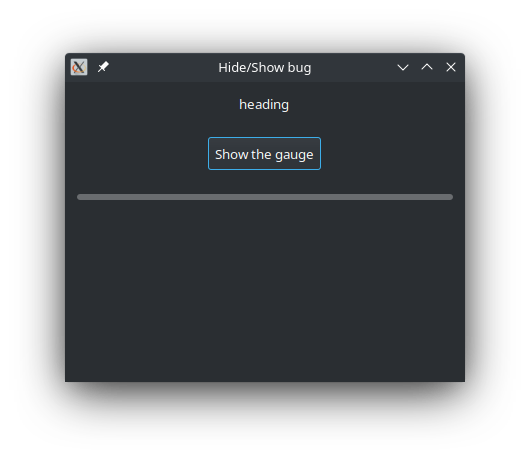This screenshot has width=530, height=459.
Task: Click the blank area left of the heading label
Action: [152, 105]
